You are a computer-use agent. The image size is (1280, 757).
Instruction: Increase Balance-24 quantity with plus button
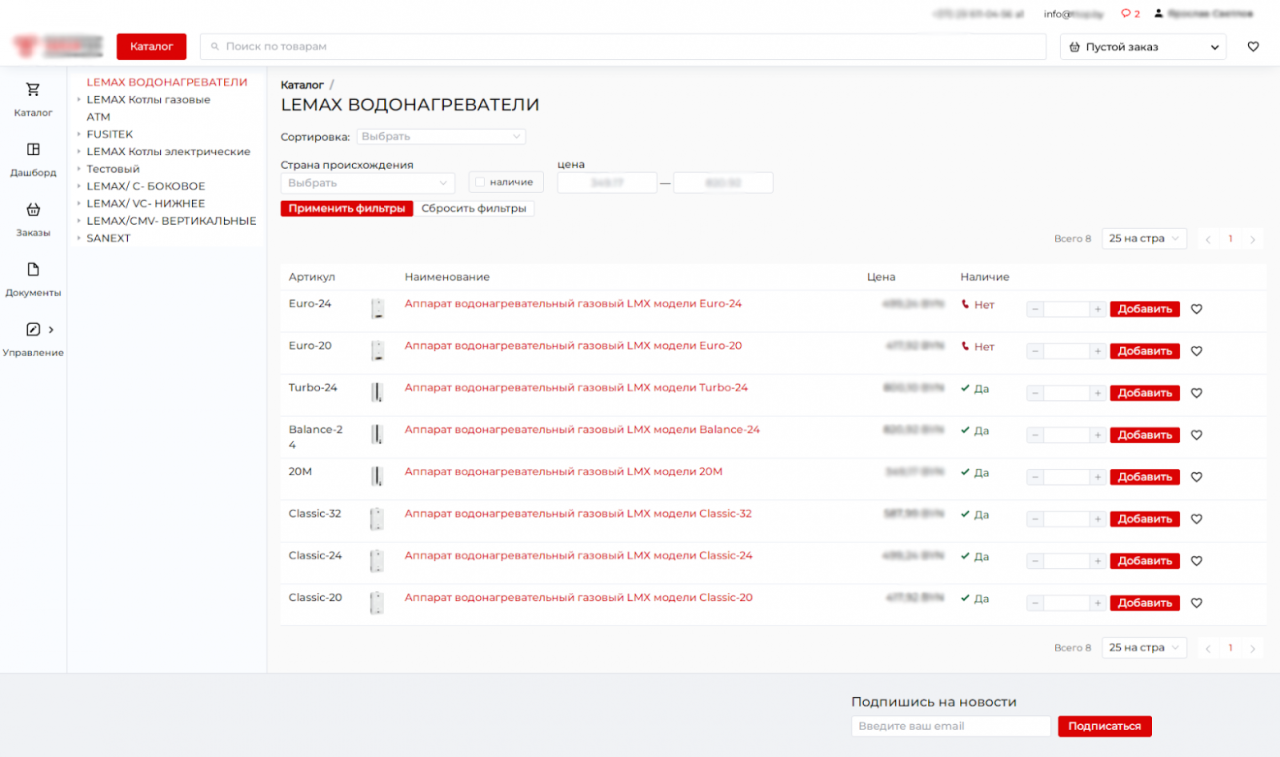click(1097, 436)
